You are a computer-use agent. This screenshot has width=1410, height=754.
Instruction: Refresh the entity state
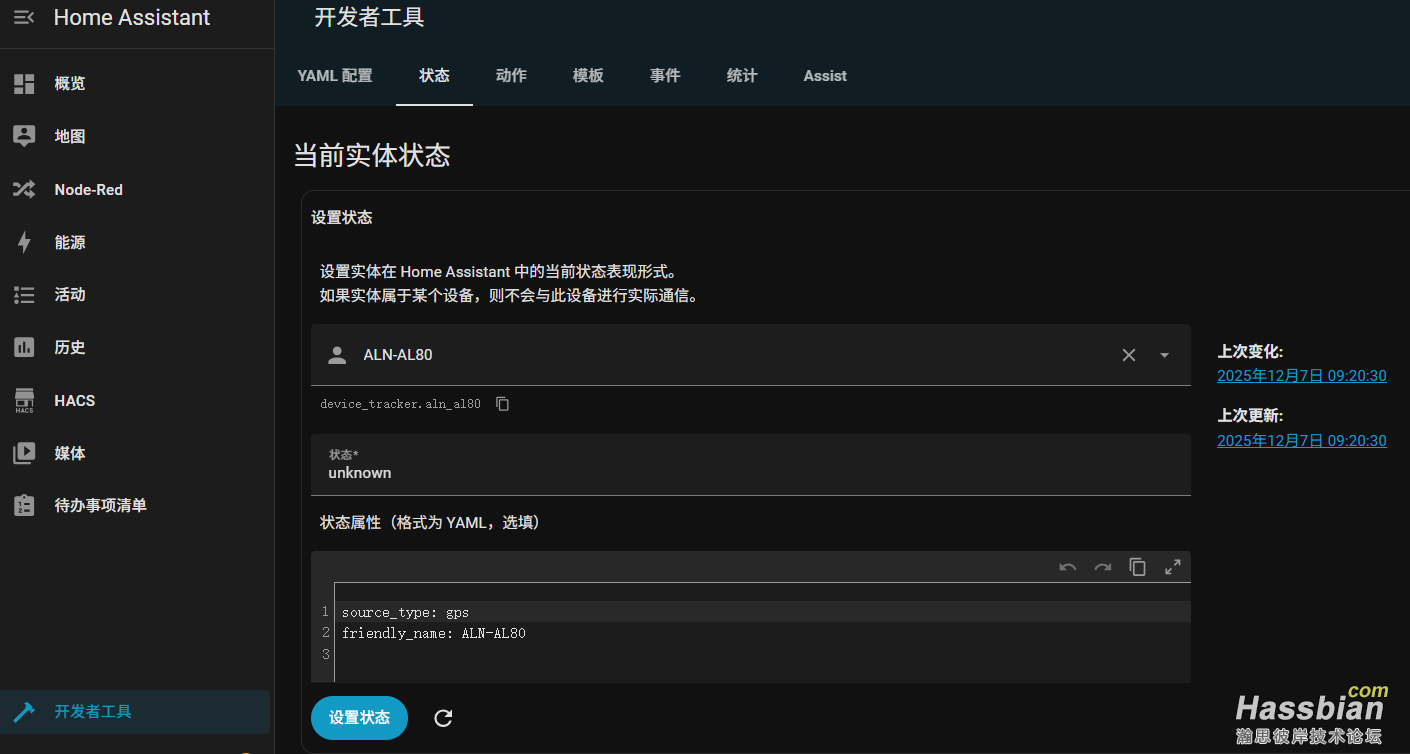(x=442, y=718)
